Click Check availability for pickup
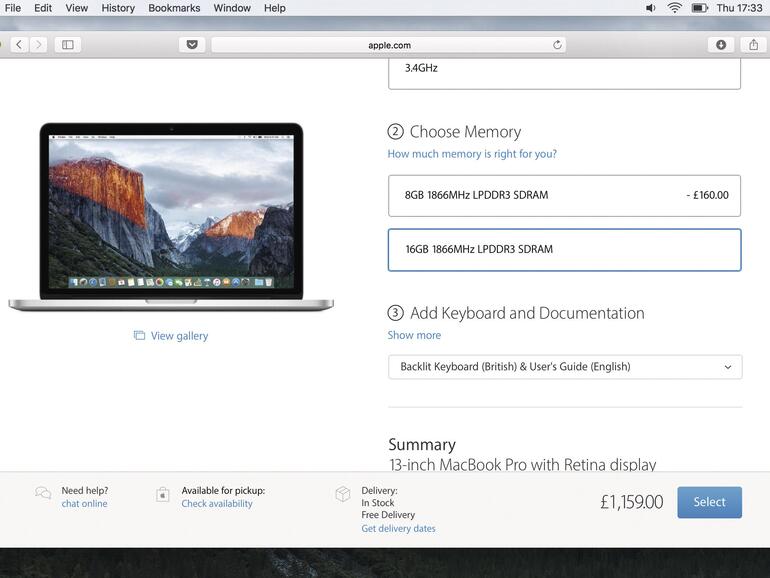The width and height of the screenshot is (770, 578). pyautogui.click(x=217, y=503)
